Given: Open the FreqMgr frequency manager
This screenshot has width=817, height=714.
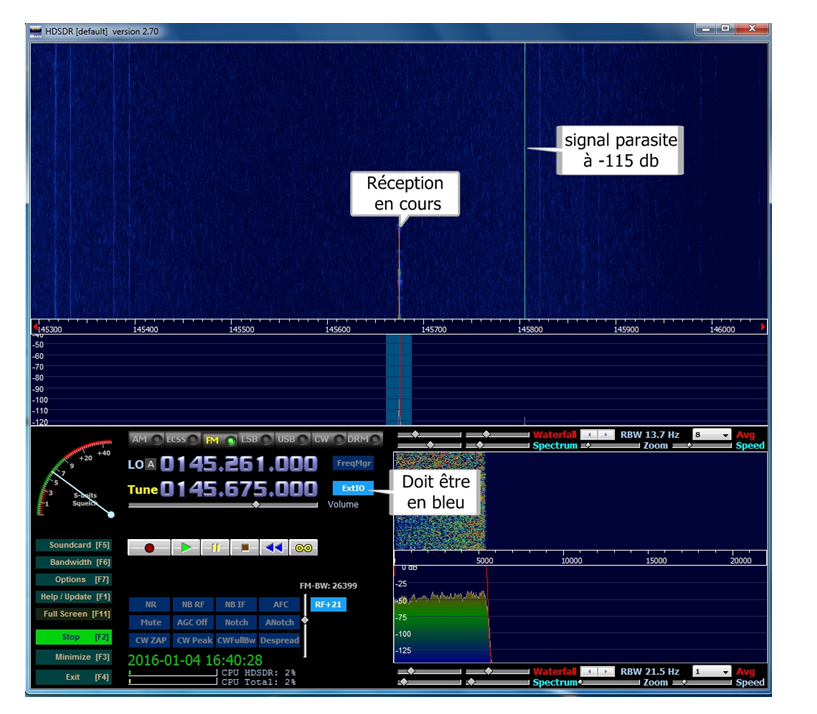Looking at the screenshot, I should click(354, 463).
